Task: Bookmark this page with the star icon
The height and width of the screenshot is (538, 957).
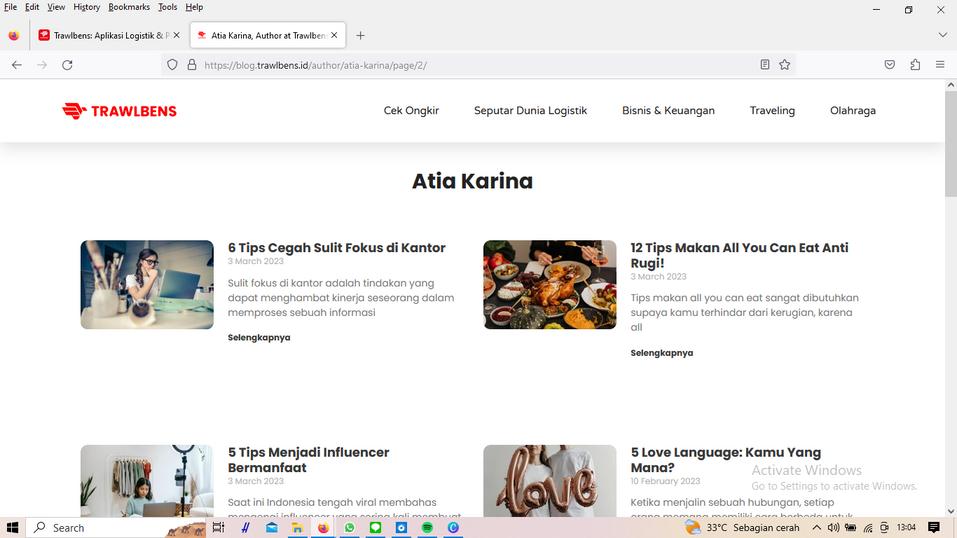Action: (x=785, y=65)
